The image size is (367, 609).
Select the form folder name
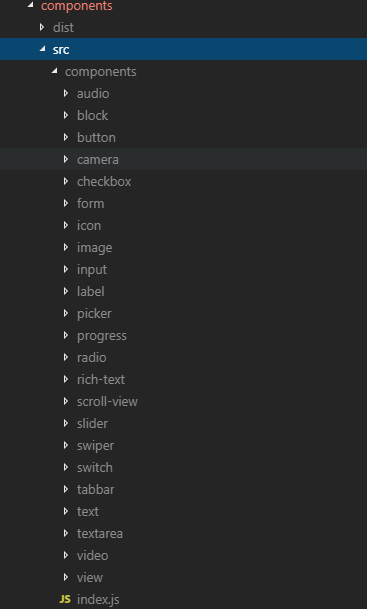(x=90, y=204)
